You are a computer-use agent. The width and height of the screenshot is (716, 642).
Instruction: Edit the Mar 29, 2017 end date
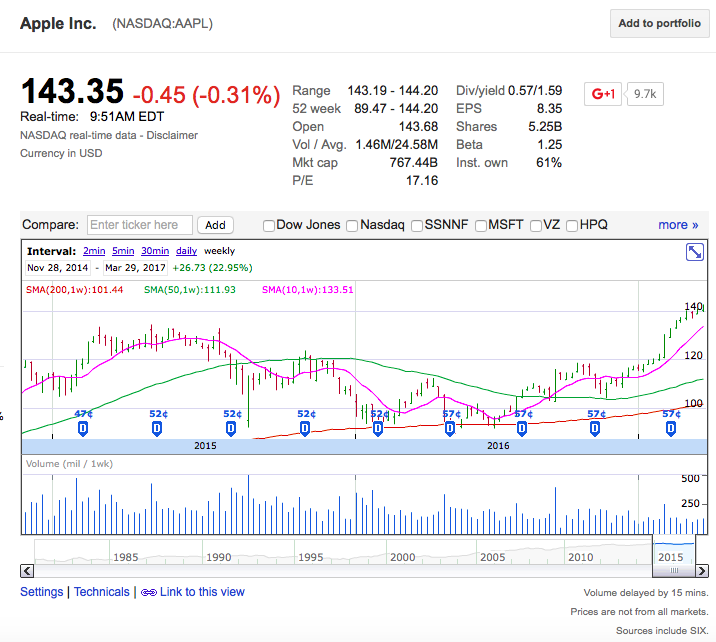(135, 268)
